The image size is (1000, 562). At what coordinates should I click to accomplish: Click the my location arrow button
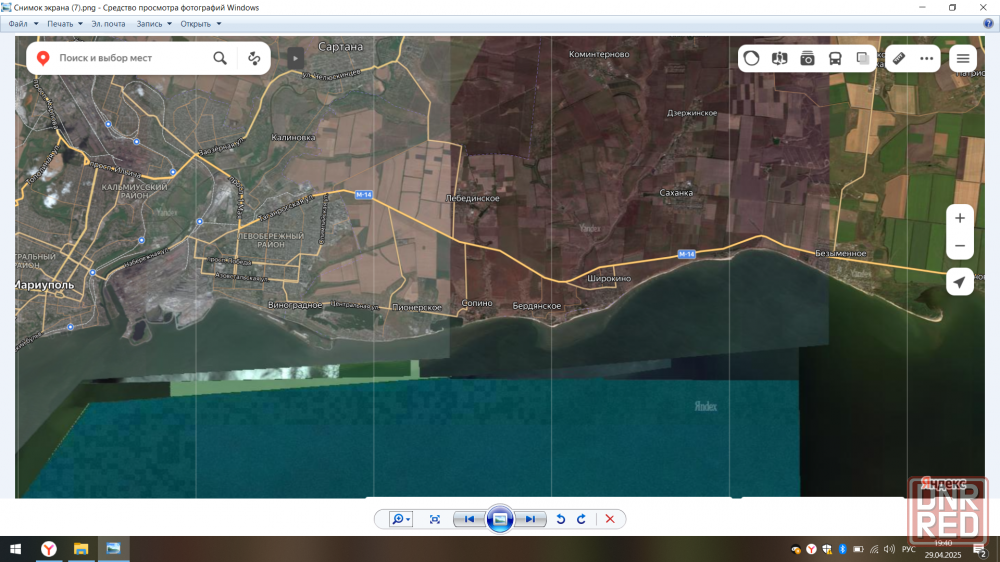(x=960, y=282)
